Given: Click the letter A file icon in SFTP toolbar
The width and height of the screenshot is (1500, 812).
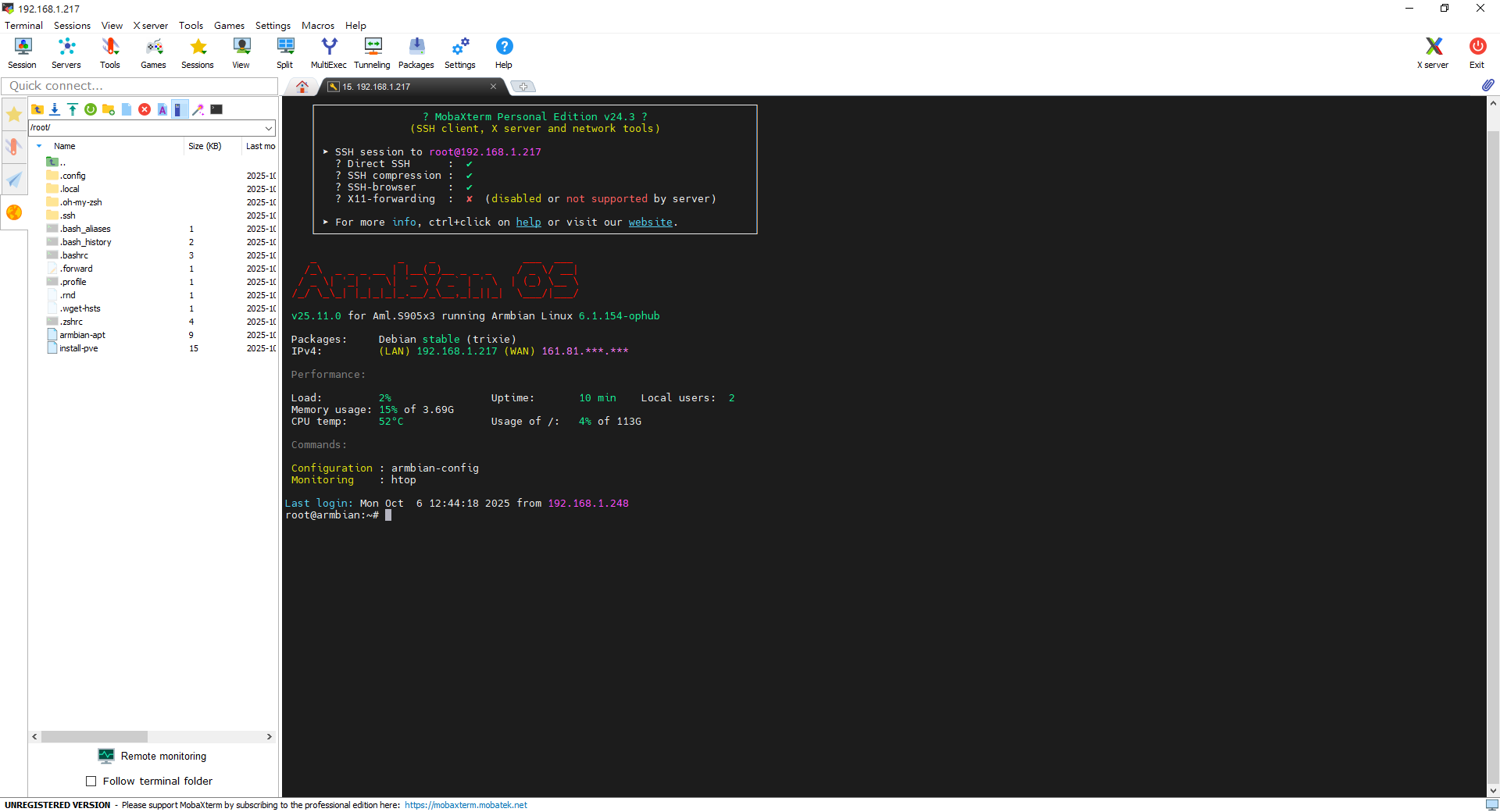Looking at the screenshot, I should point(162,109).
